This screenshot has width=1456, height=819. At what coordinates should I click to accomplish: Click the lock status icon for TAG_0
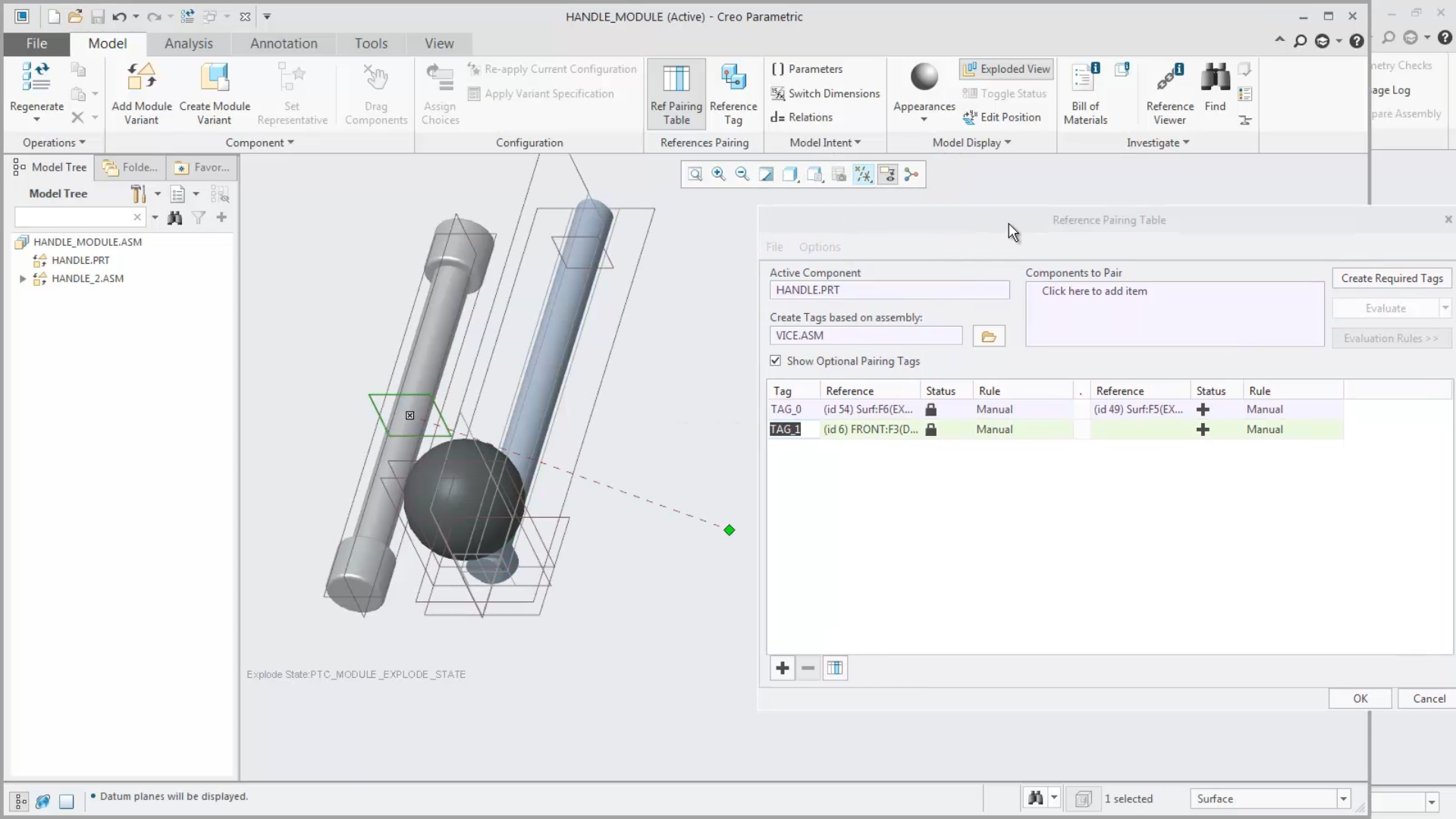(931, 409)
